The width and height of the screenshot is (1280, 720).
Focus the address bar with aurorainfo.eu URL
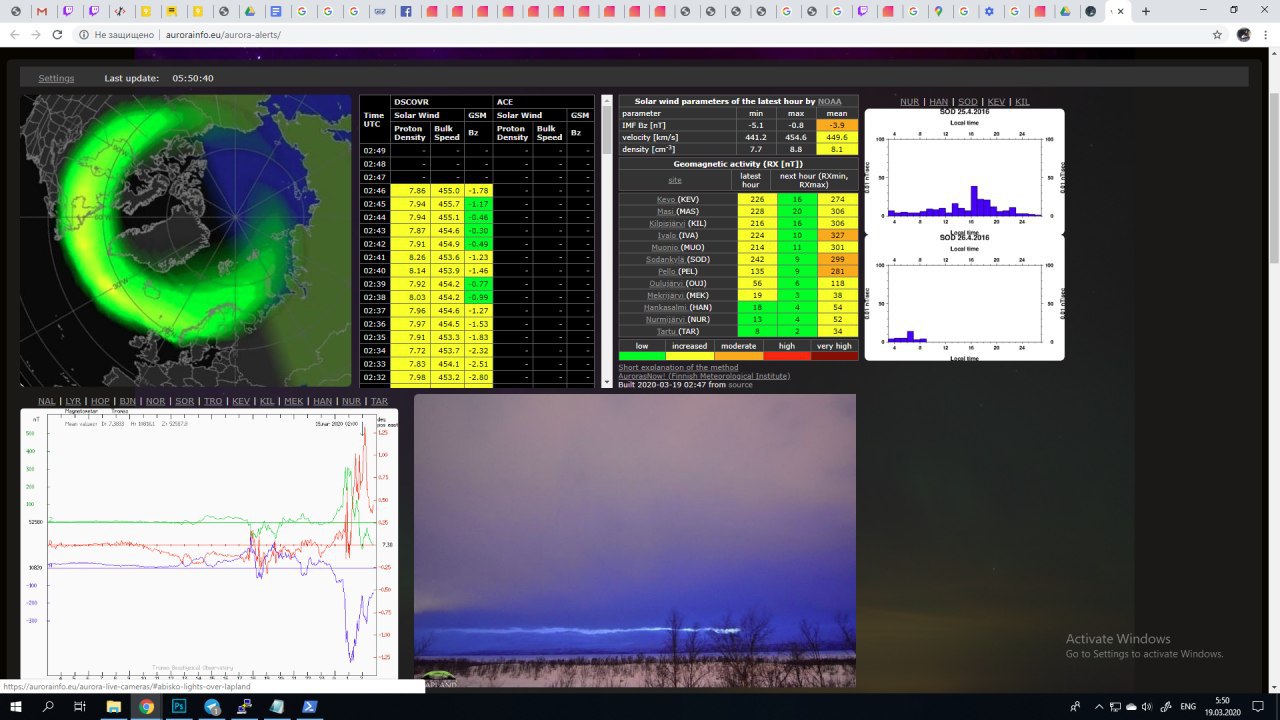pyautogui.click(x=640, y=34)
